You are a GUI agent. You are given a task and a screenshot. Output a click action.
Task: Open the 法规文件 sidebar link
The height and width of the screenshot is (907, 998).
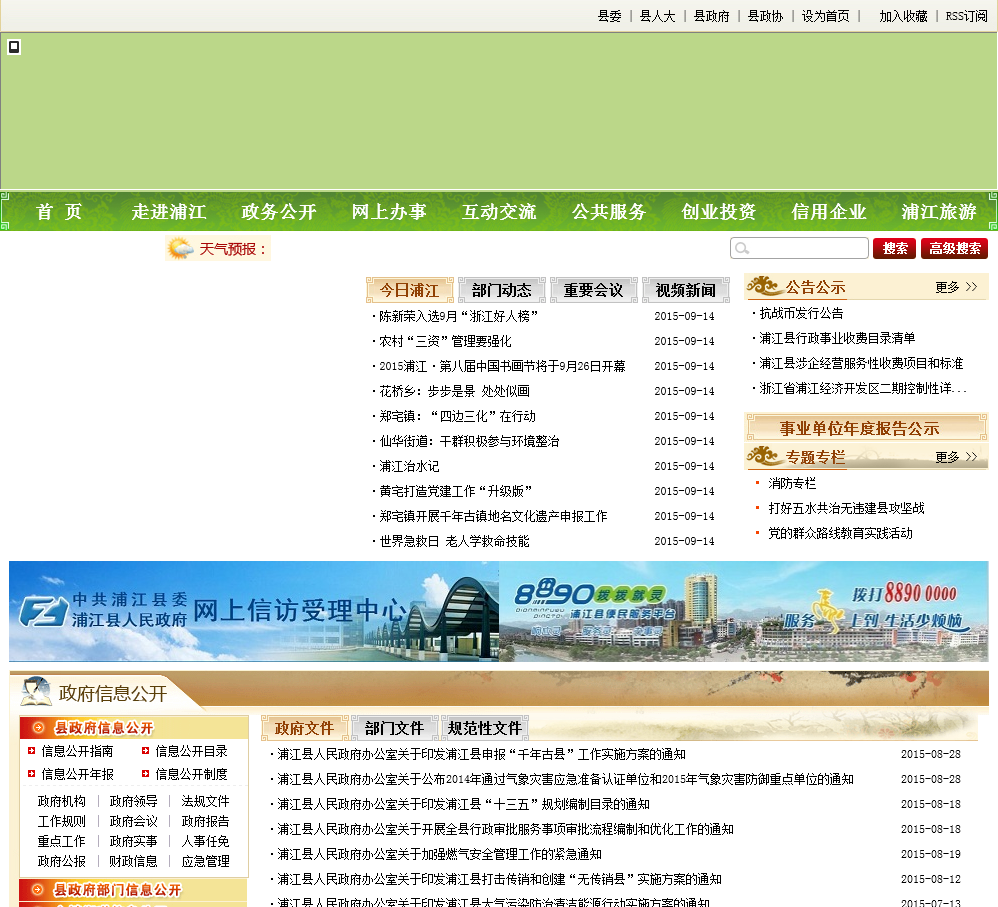tap(205, 801)
